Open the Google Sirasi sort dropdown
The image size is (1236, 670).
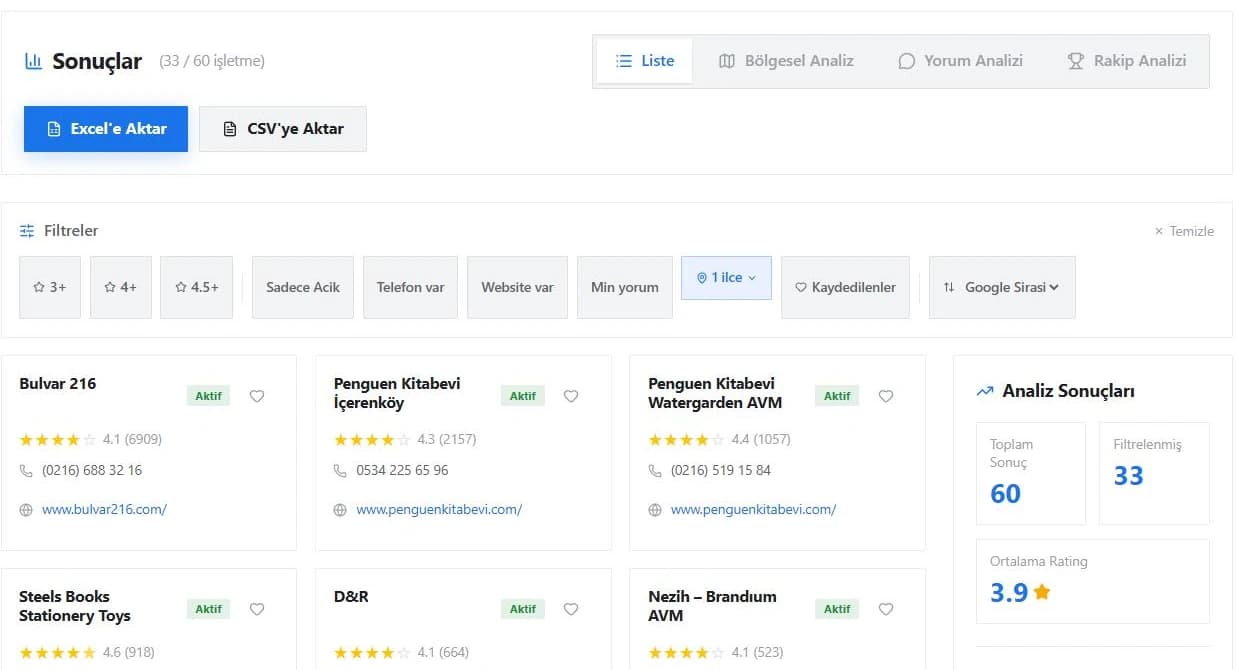tap(1002, 287)
